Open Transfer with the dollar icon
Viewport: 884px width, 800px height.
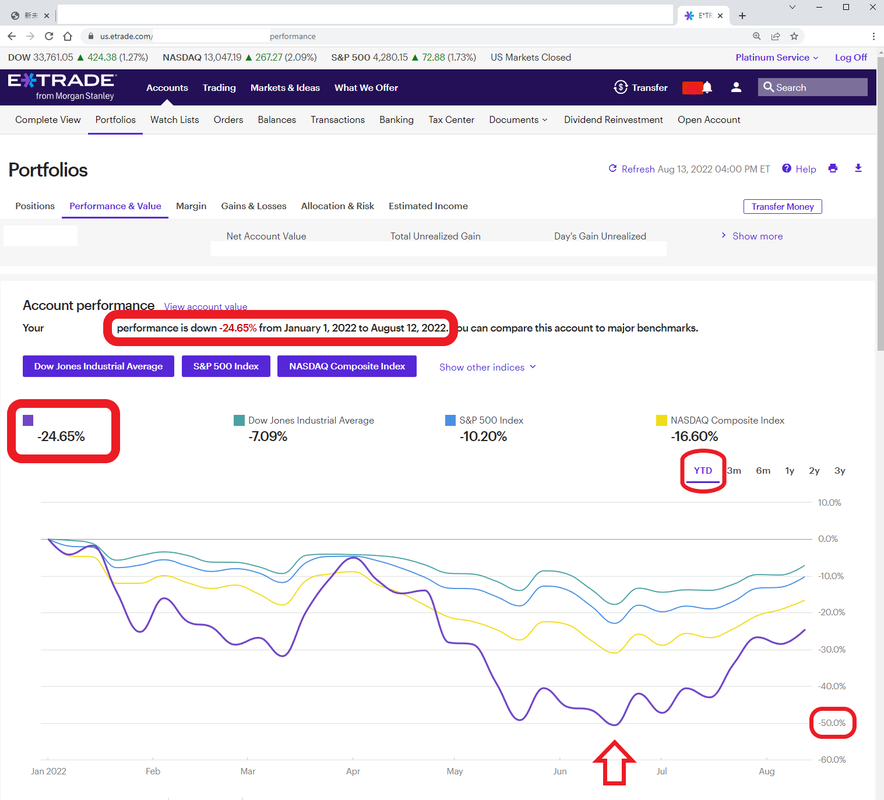pos(640,87)
